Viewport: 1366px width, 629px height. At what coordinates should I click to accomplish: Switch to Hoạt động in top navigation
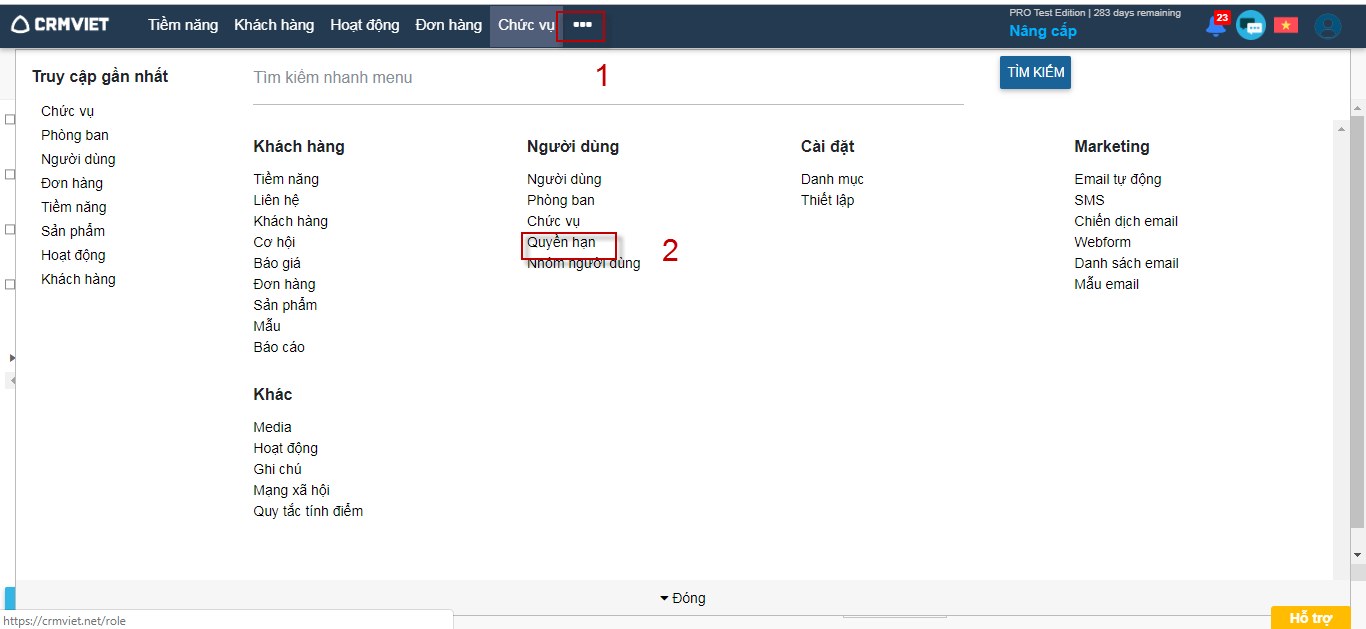click(364, 25)
